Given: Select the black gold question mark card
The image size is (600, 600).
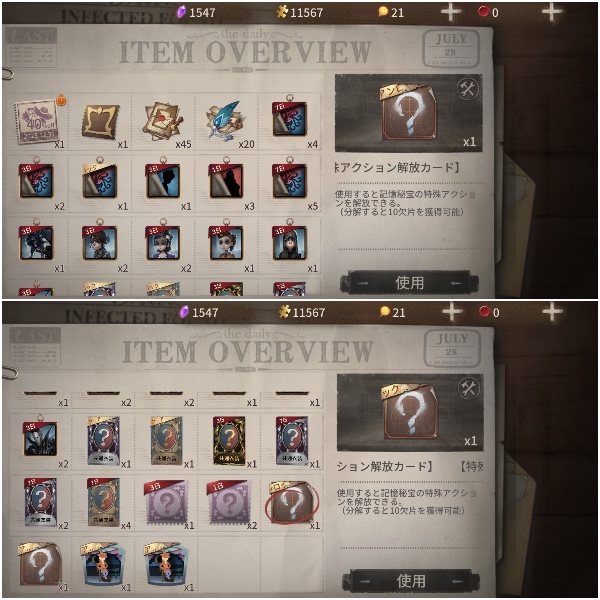Looking at the screenshot, I should tap(229, 441).
